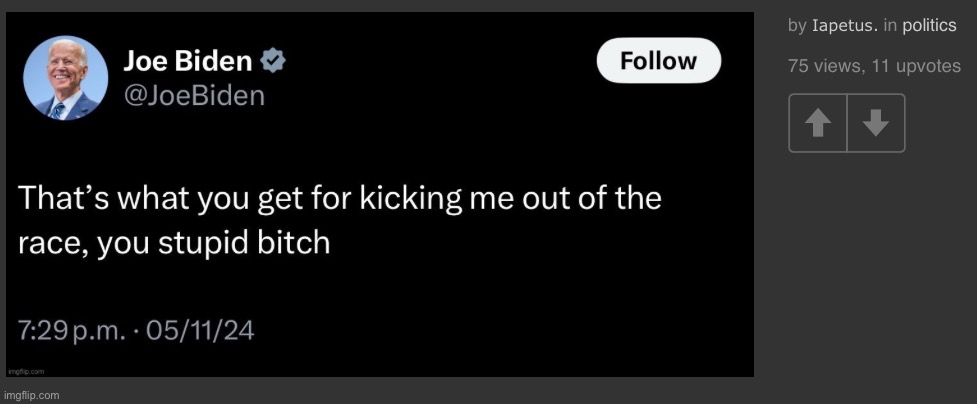The height and width of the screenshot is (404, 977).
Task: Open the meme image thumbnail
Action: click(x=380, y=194)
